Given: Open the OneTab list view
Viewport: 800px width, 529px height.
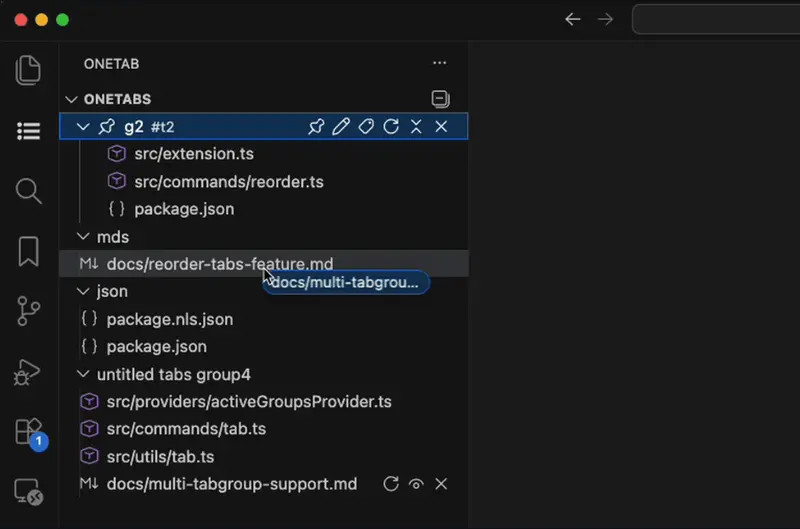Looking at the screenshot, I should click(28, 131).
